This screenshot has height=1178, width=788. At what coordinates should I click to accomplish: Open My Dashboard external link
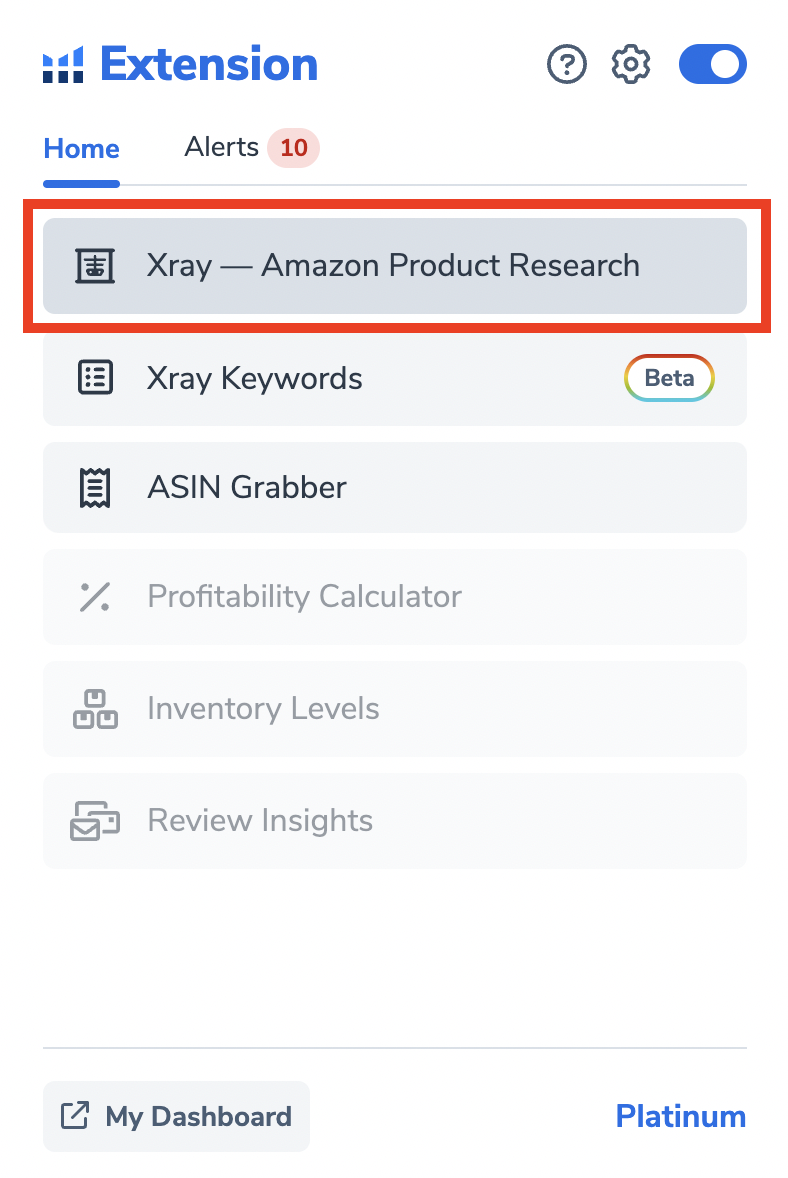(x=177, y=1116)
